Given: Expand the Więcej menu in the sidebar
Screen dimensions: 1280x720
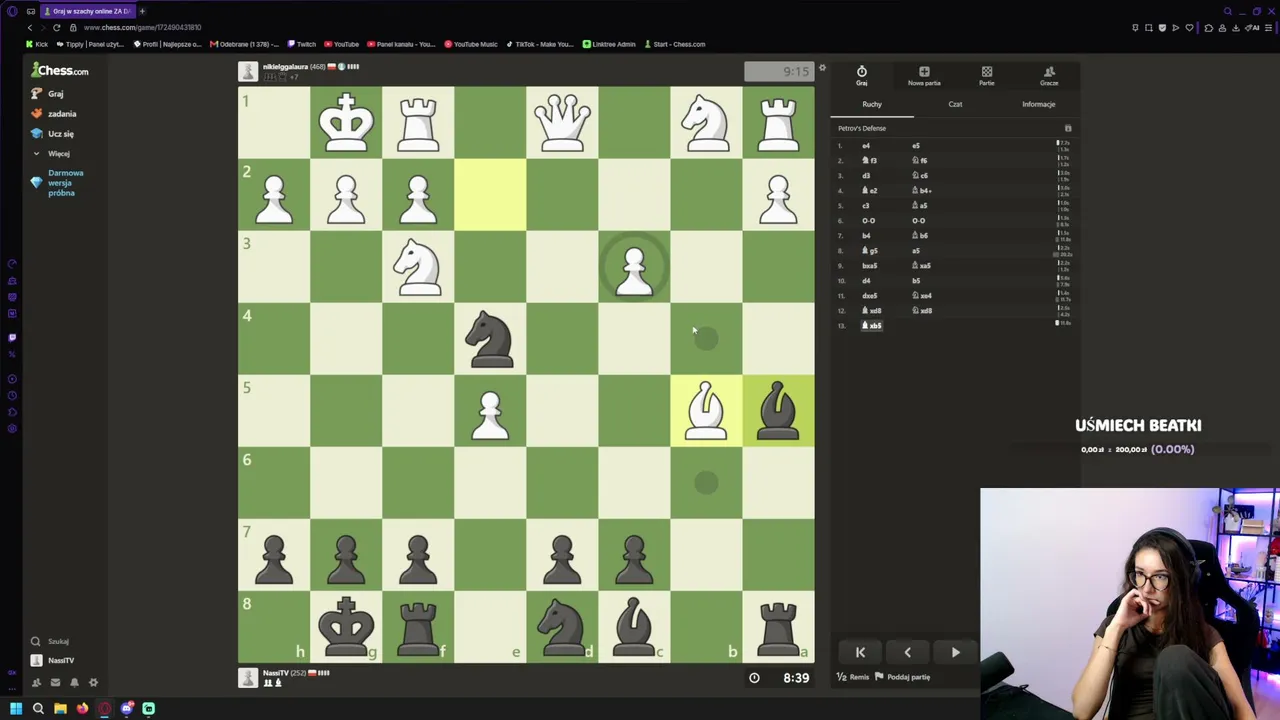Looking at the screenshot, I should coord(52,154).
